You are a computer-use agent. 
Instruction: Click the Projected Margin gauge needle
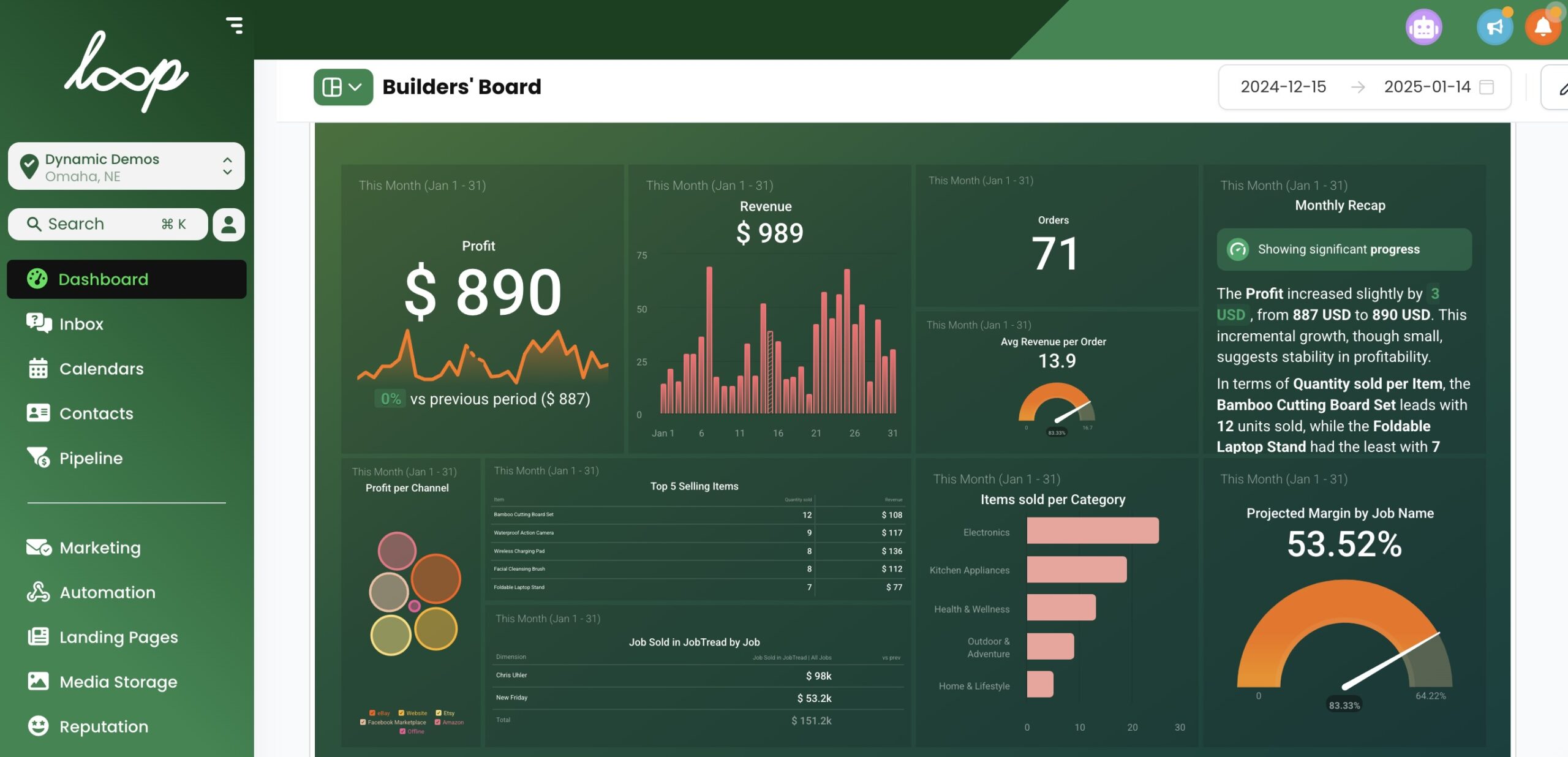pos(1390,660)
